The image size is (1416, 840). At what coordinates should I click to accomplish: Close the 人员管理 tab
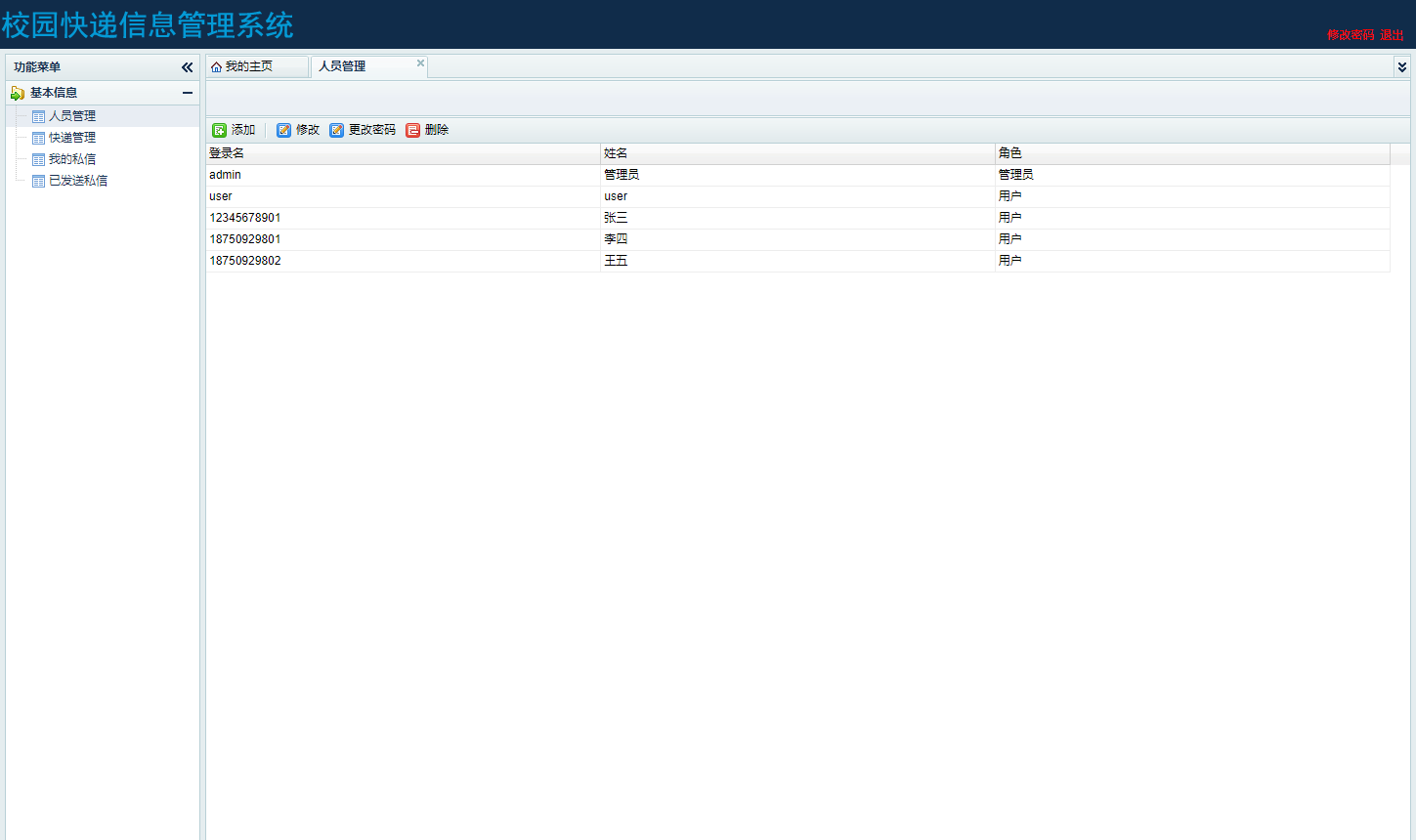point(420,63)
